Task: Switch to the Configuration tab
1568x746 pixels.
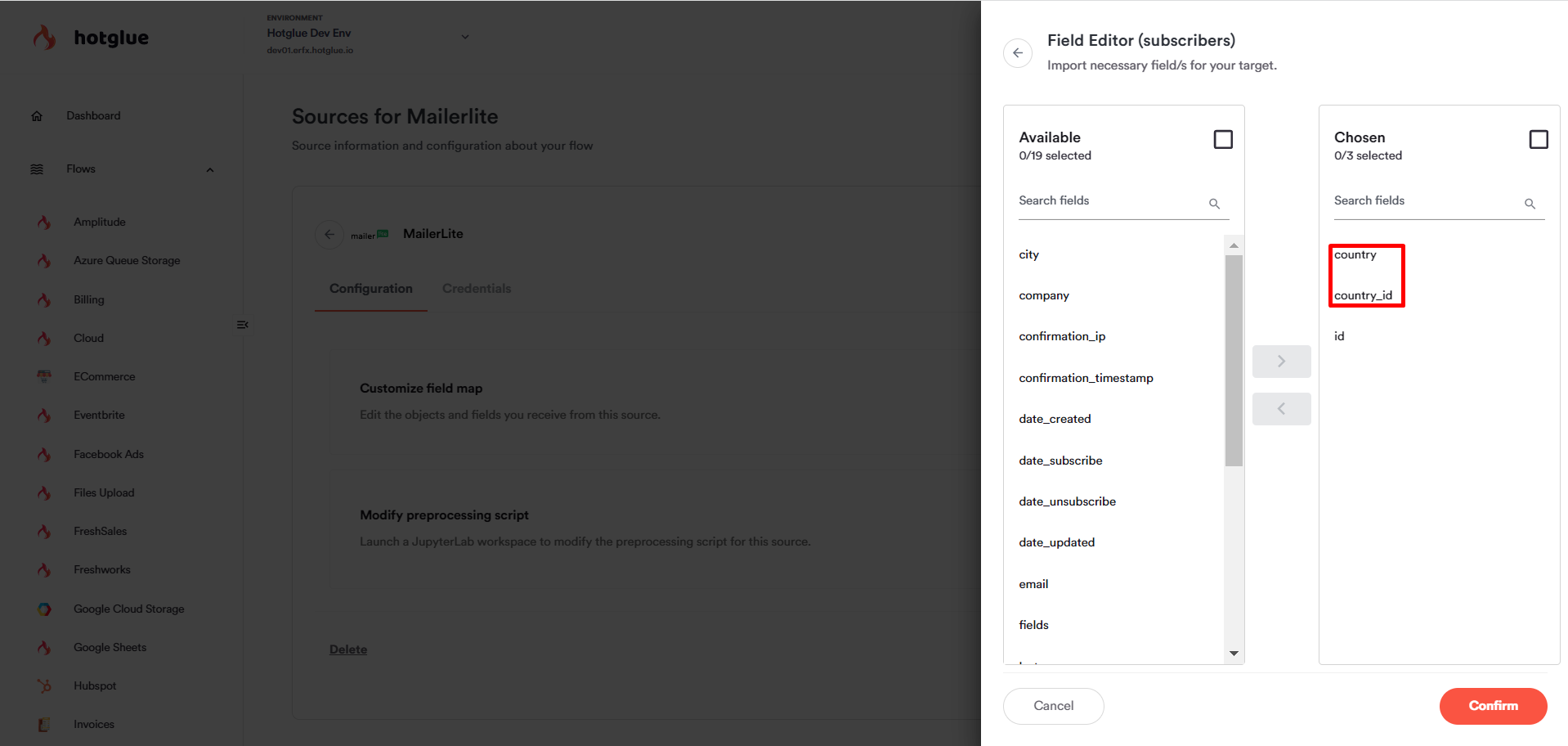Action: click(x=371, y=289)
